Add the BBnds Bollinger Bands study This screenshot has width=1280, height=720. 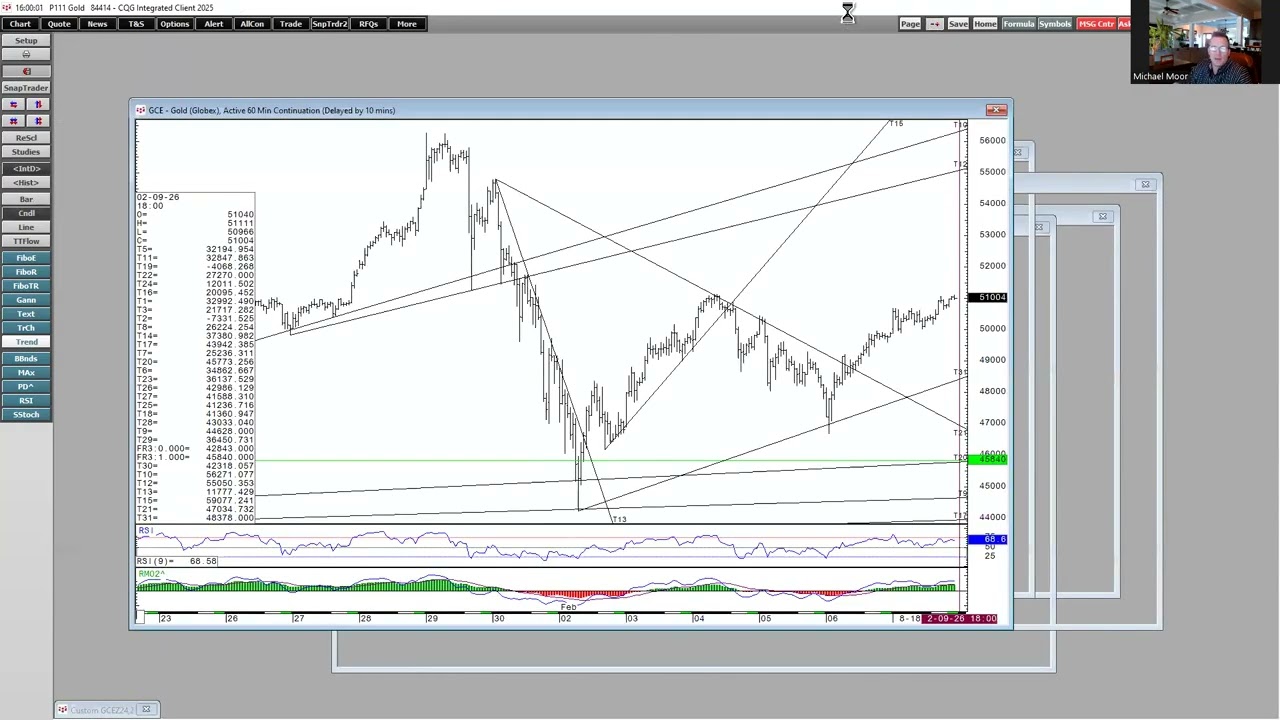click(26, 358)
